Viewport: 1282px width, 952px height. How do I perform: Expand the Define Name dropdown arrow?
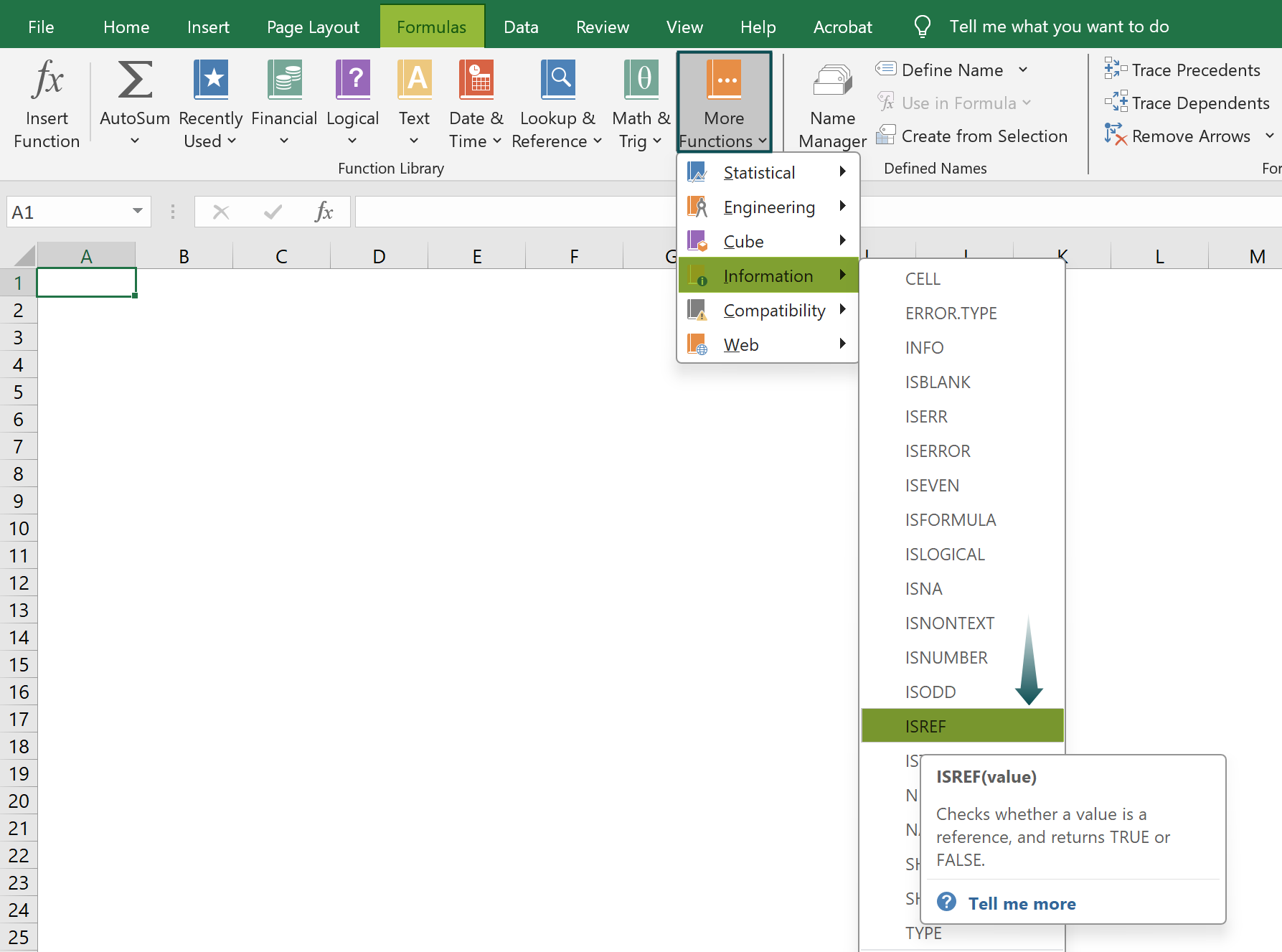[1023, 70]
